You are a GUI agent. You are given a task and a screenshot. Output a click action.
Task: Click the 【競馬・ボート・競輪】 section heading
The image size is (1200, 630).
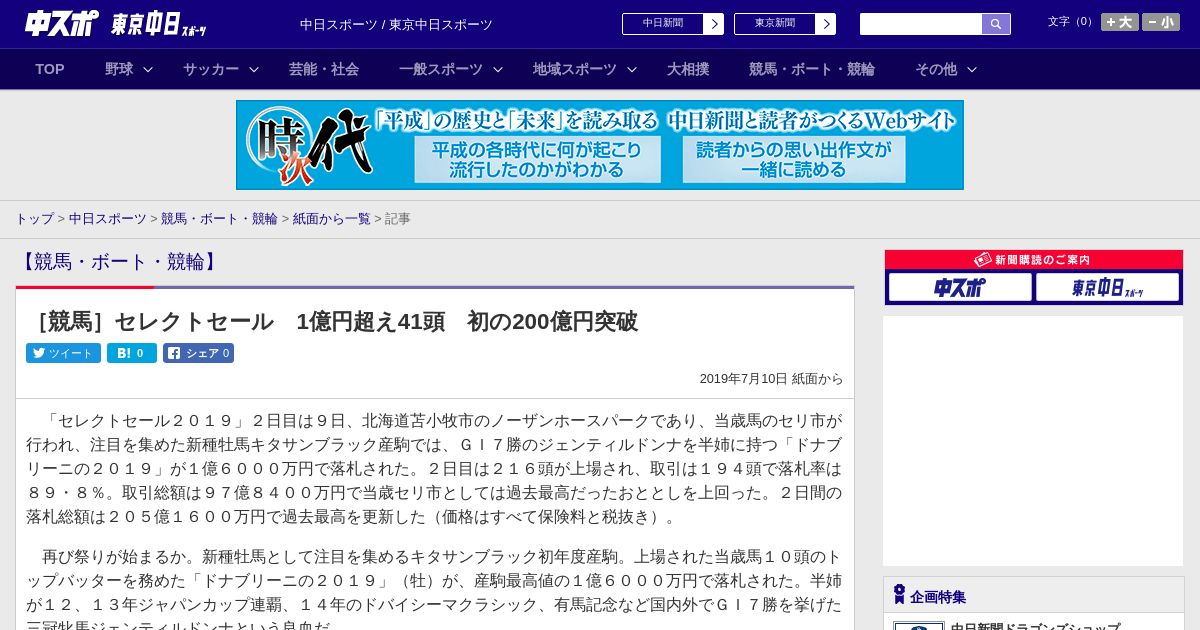point(119,262)
